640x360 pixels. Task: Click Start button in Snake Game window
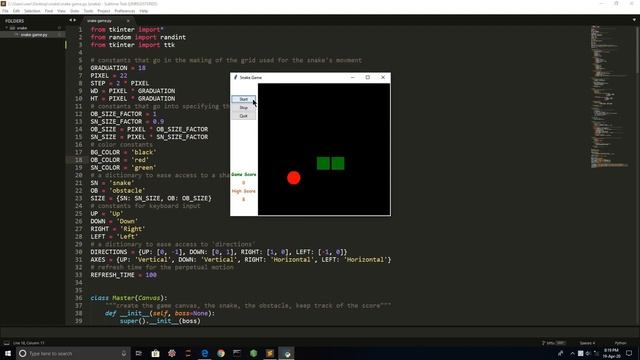tap(243, 99)
